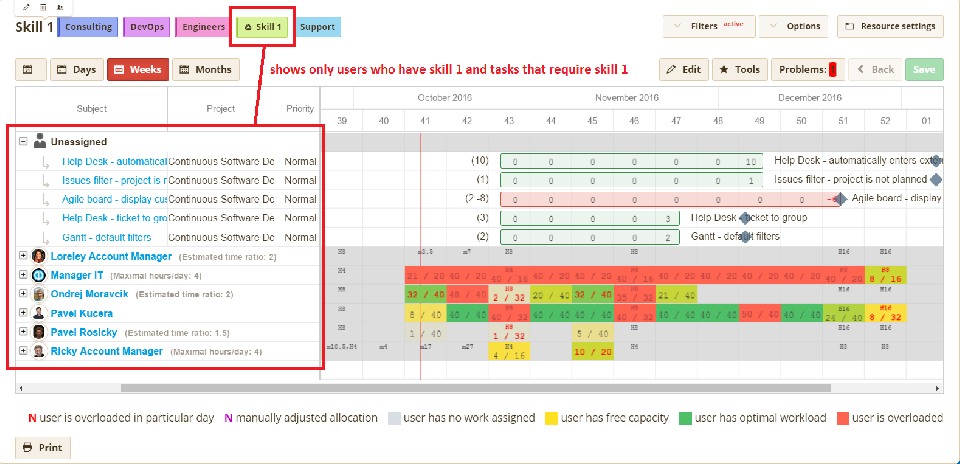Select the Weeks zoom view
This screenshot has height=464, width=960.
point(136,70)
